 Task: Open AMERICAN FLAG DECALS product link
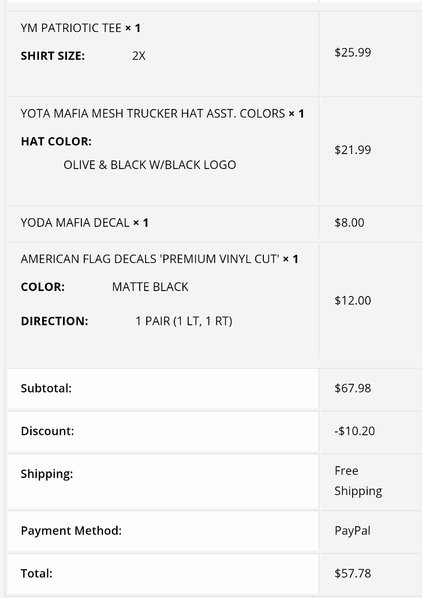(x=150, y=259)
